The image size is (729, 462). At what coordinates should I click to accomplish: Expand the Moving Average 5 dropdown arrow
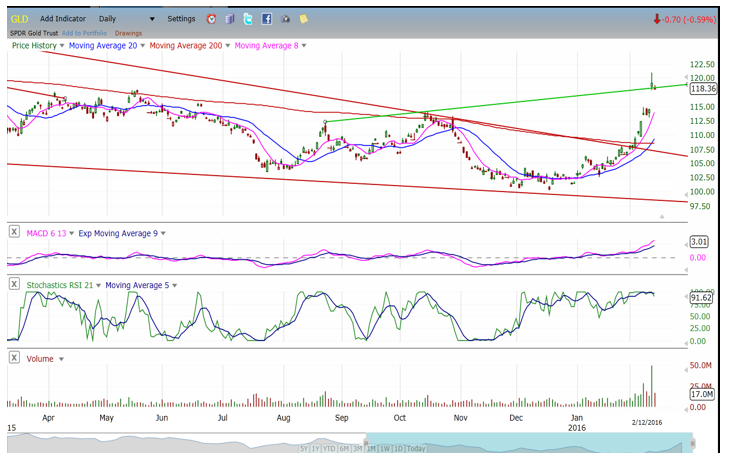tap(175, 285)
